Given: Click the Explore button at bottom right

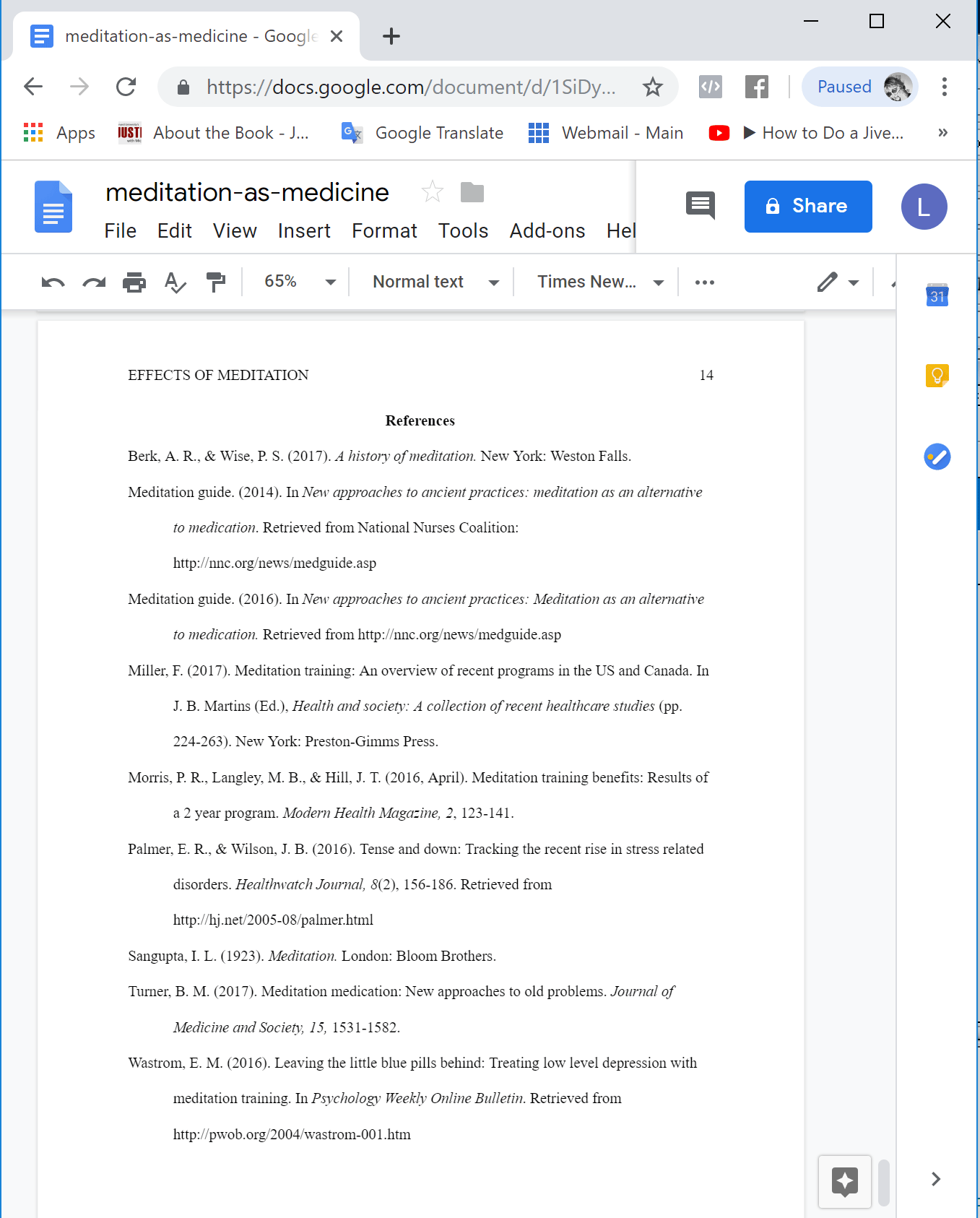Looking at the screenshot, I should pos(844,1182).
